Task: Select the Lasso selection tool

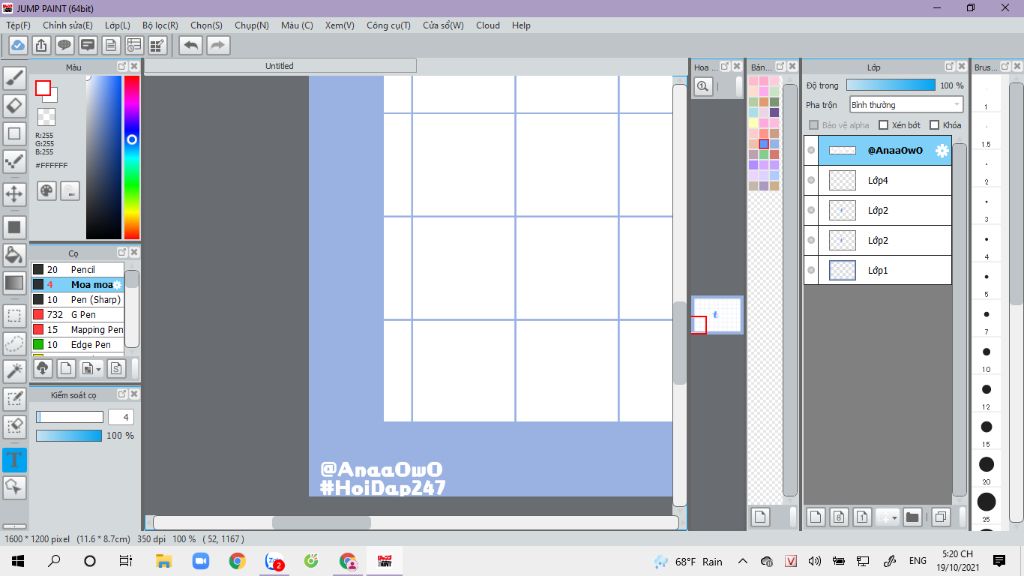Action: tap(14, 344)
